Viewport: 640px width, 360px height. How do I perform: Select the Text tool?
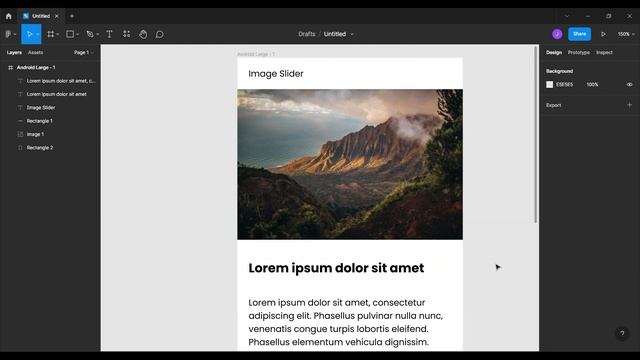109,34
